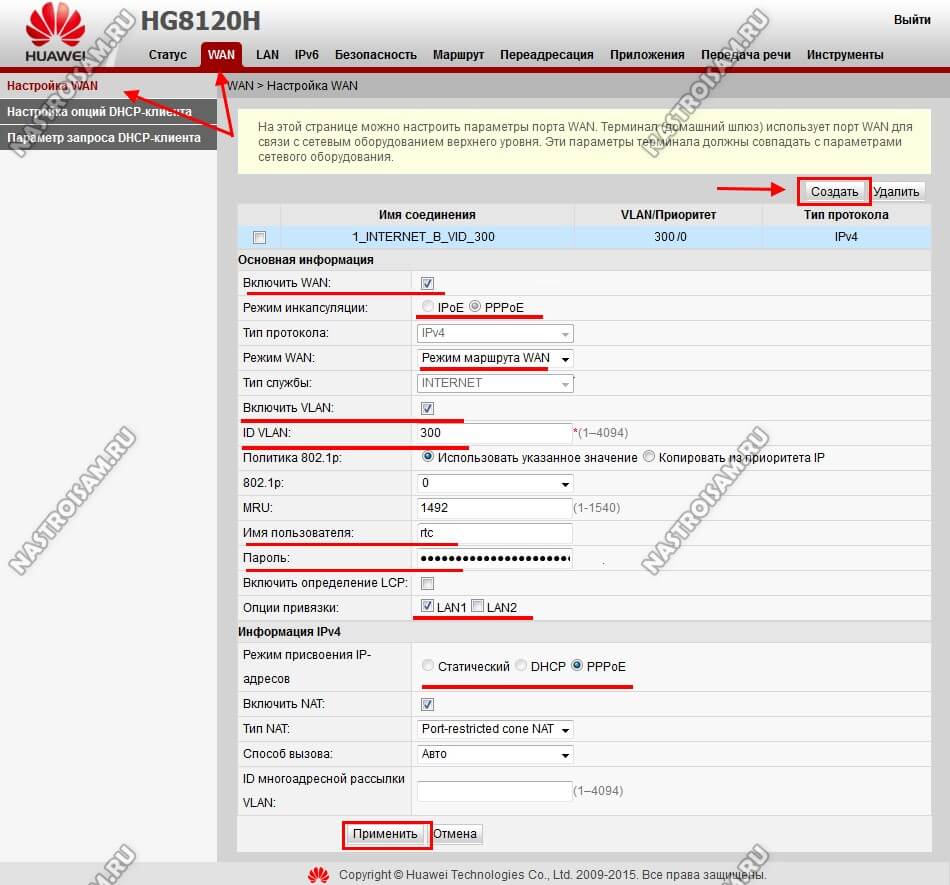
Task: Toggle the Включить WAN checkbox
Action: pyautogui.click(x=428, y=283)
